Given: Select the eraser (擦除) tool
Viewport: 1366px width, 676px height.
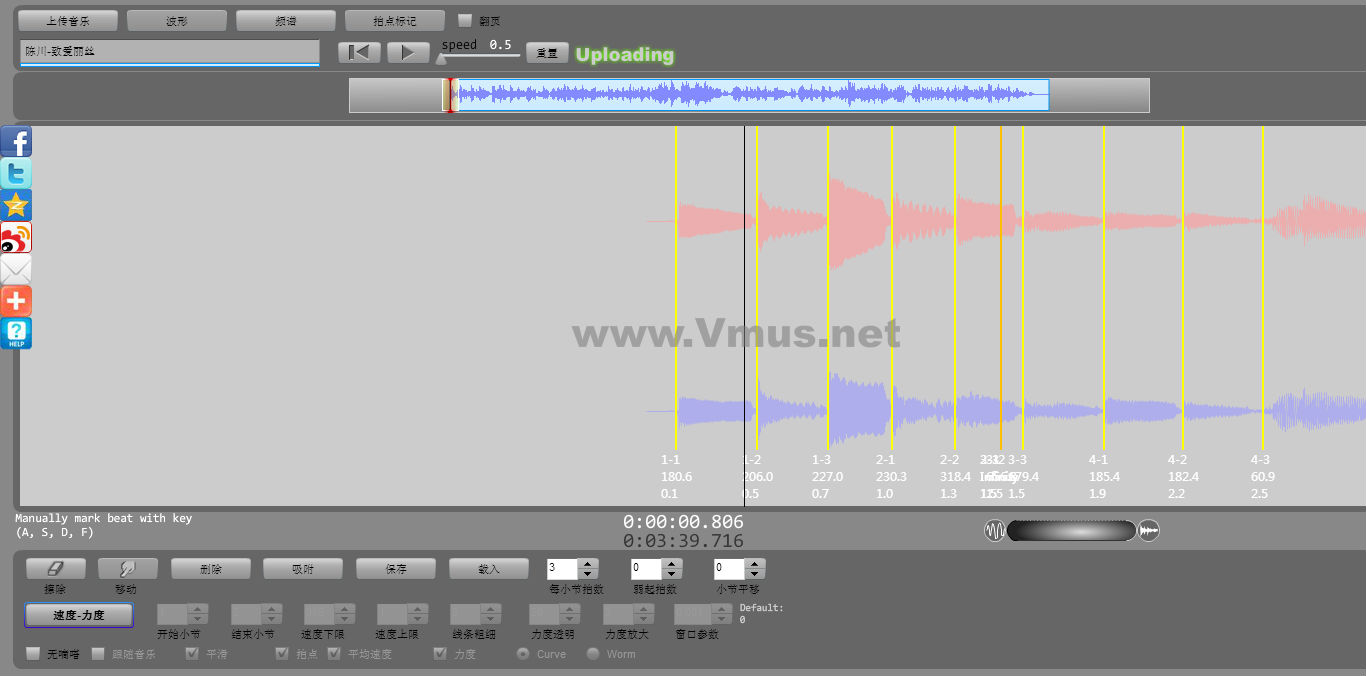Looking at the screenshot, I should pyautogui.click(x=55, y=569).
